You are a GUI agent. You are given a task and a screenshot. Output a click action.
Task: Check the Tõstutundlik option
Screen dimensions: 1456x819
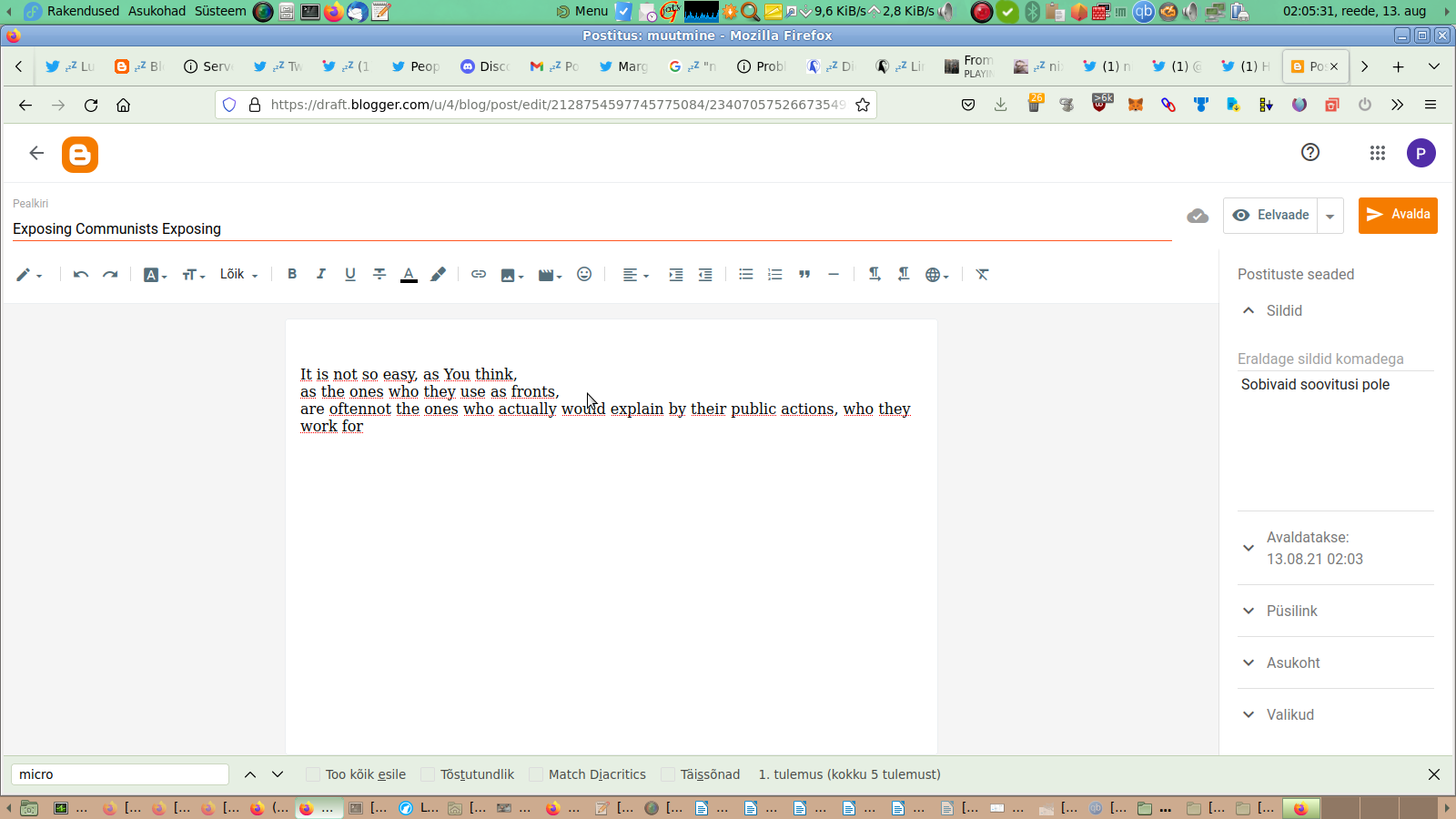429,774
